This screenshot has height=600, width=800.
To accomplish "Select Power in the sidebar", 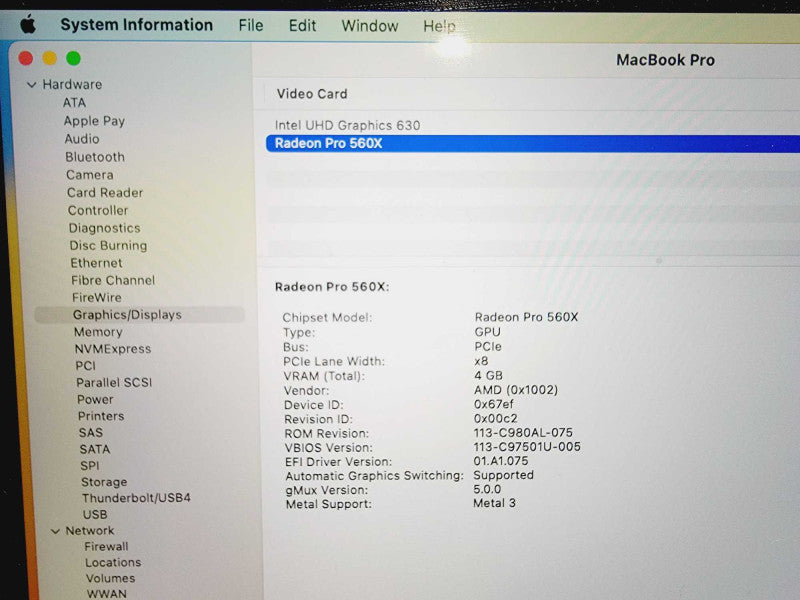I will [x=95, y=399].
